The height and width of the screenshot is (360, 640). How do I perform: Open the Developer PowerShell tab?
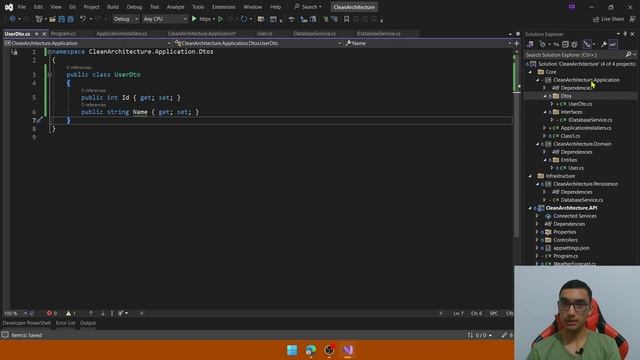point(27,323)
